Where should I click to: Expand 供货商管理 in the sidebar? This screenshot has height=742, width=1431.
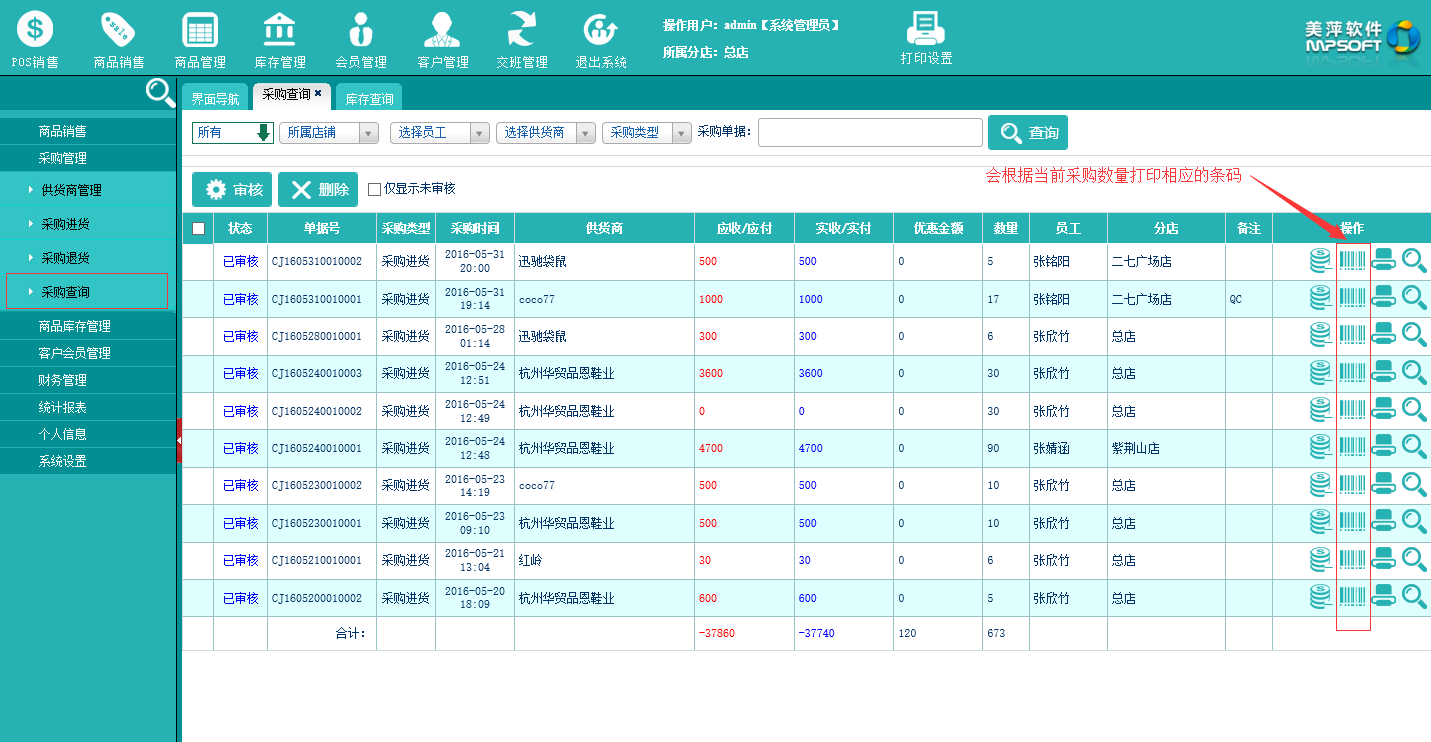[71, 190]
